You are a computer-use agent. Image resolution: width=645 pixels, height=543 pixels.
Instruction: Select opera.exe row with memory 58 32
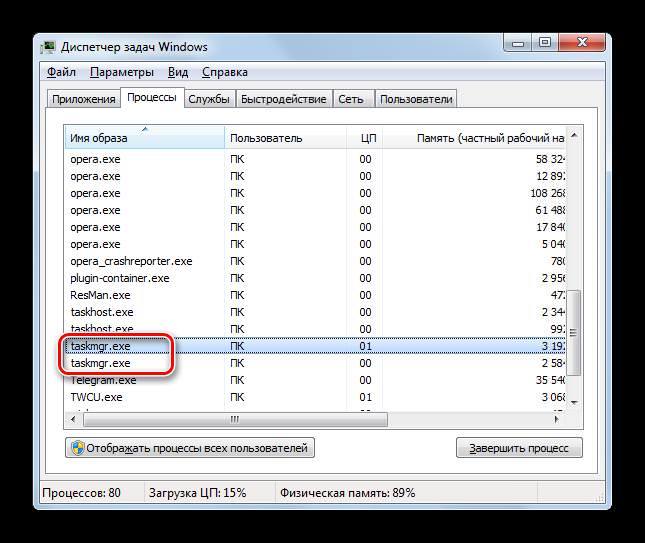pos(315,159)
